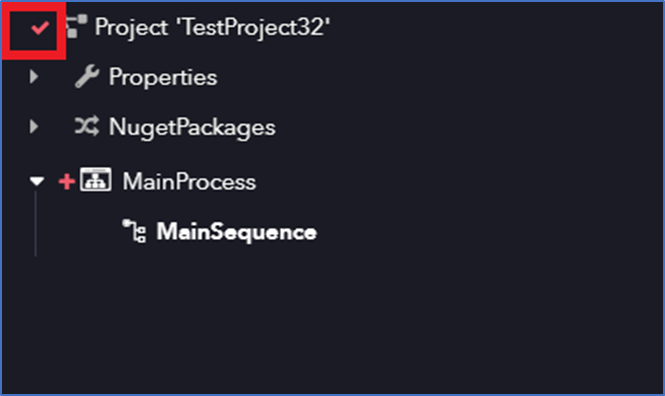Select the Project 'TestProject32' root node

click(x=212, y=28)
